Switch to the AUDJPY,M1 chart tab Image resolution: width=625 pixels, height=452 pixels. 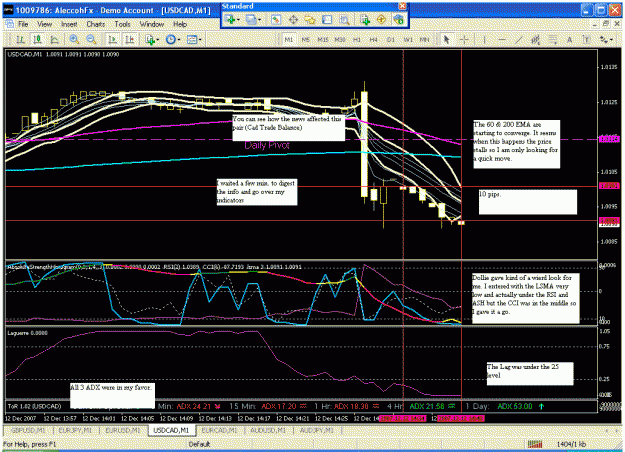tap(316, 430)
